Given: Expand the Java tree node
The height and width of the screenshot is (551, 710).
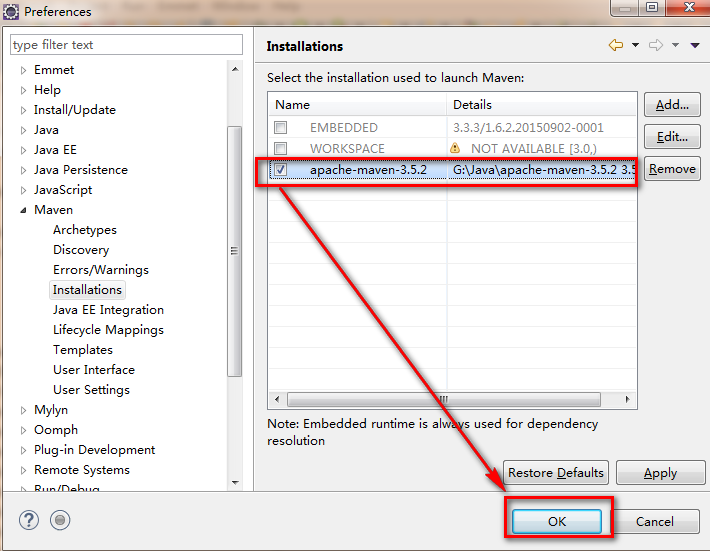Looking at the screenshot, I should point(24,130).
